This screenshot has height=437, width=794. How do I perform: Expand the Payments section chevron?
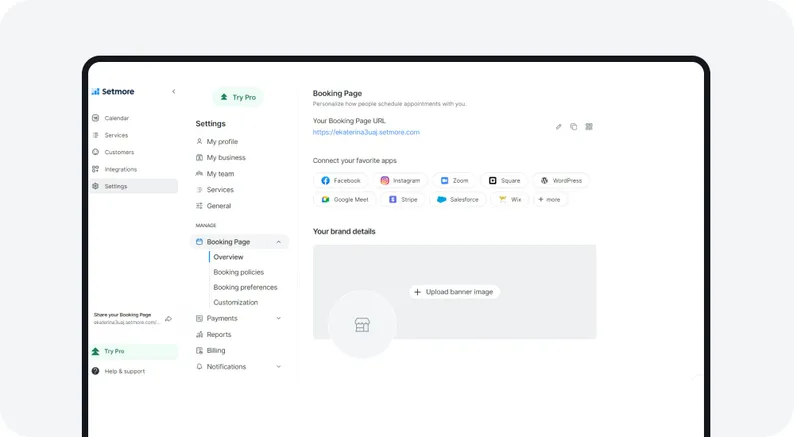[x=279, y=319]
